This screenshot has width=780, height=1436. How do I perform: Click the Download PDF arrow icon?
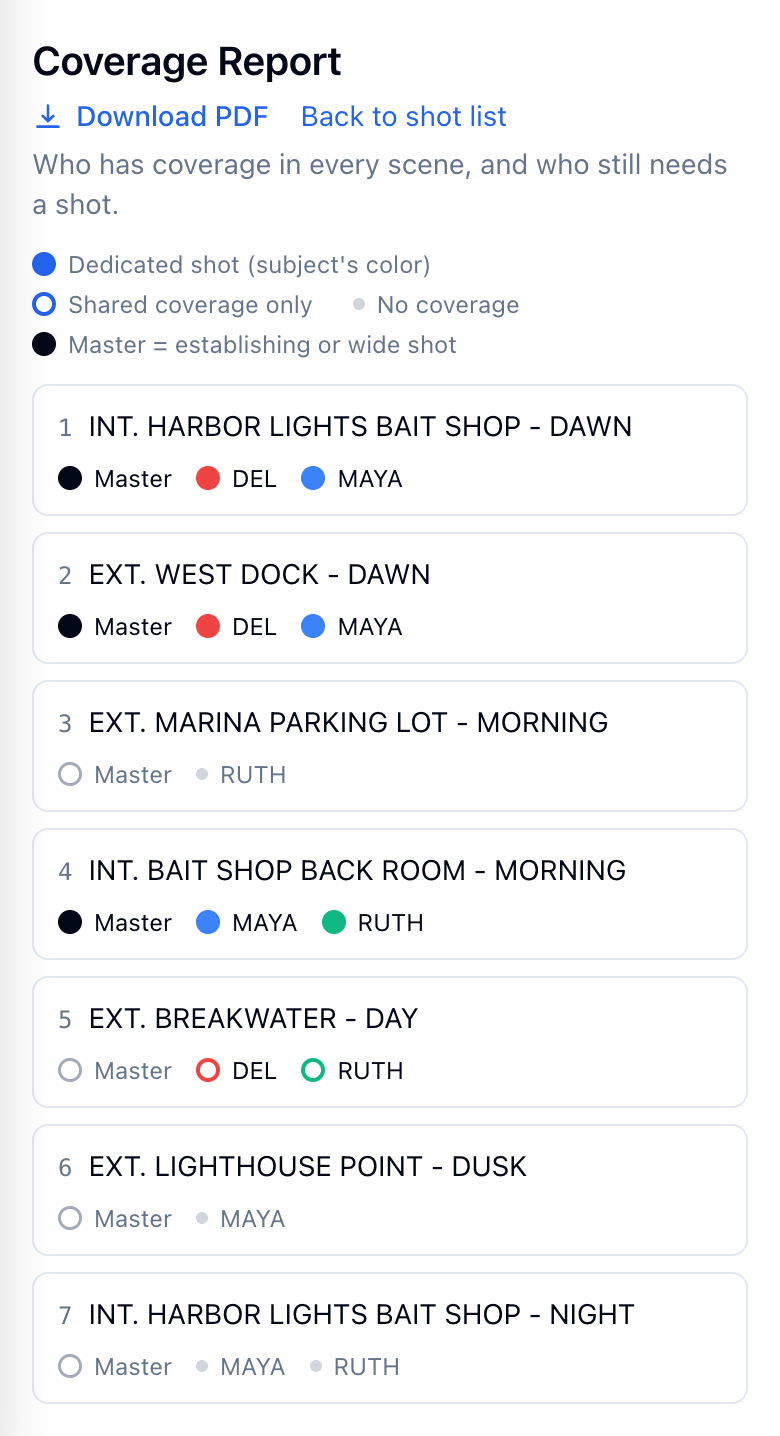coord(47,117)
